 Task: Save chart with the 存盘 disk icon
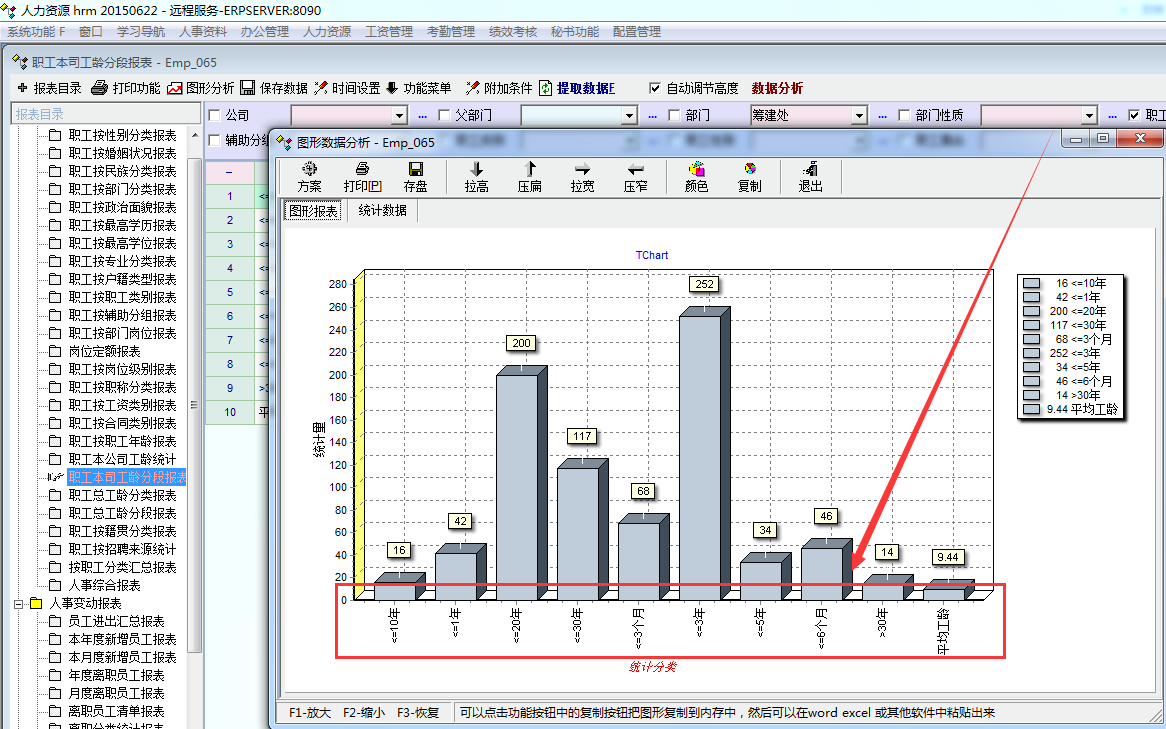click(x=415, y=170)
